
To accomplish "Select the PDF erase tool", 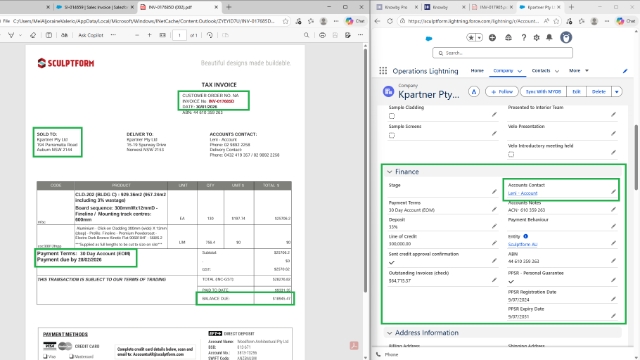I will 33,35.
